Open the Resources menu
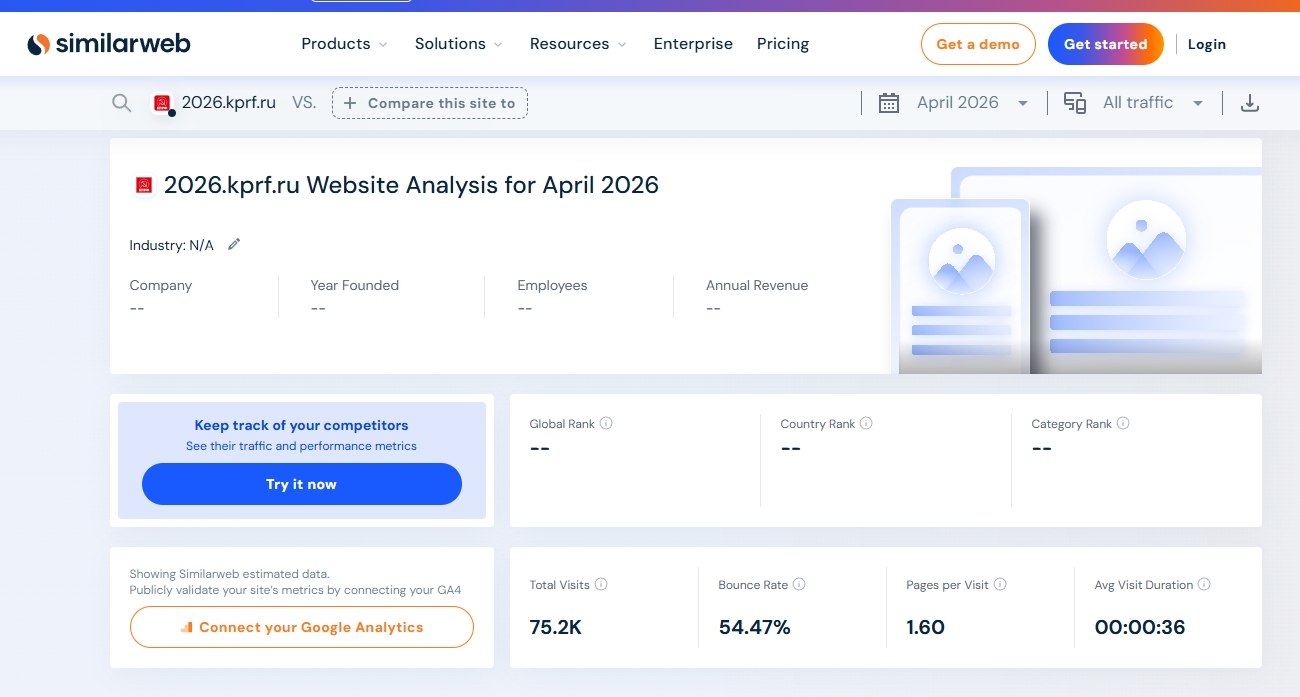 [x=578, y=44]
